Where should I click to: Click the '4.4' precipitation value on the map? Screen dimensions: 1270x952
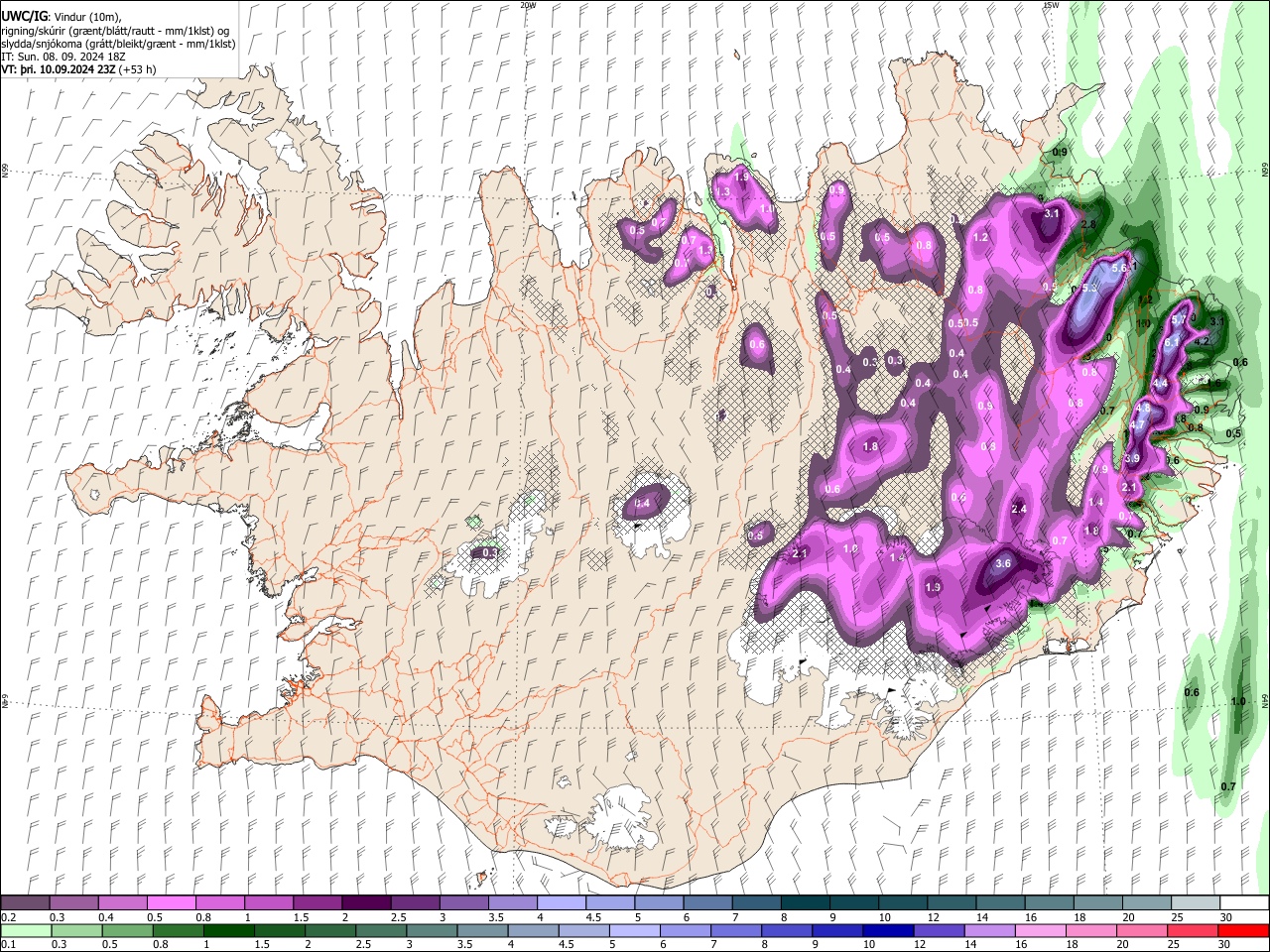click(x=1160, y=383)
